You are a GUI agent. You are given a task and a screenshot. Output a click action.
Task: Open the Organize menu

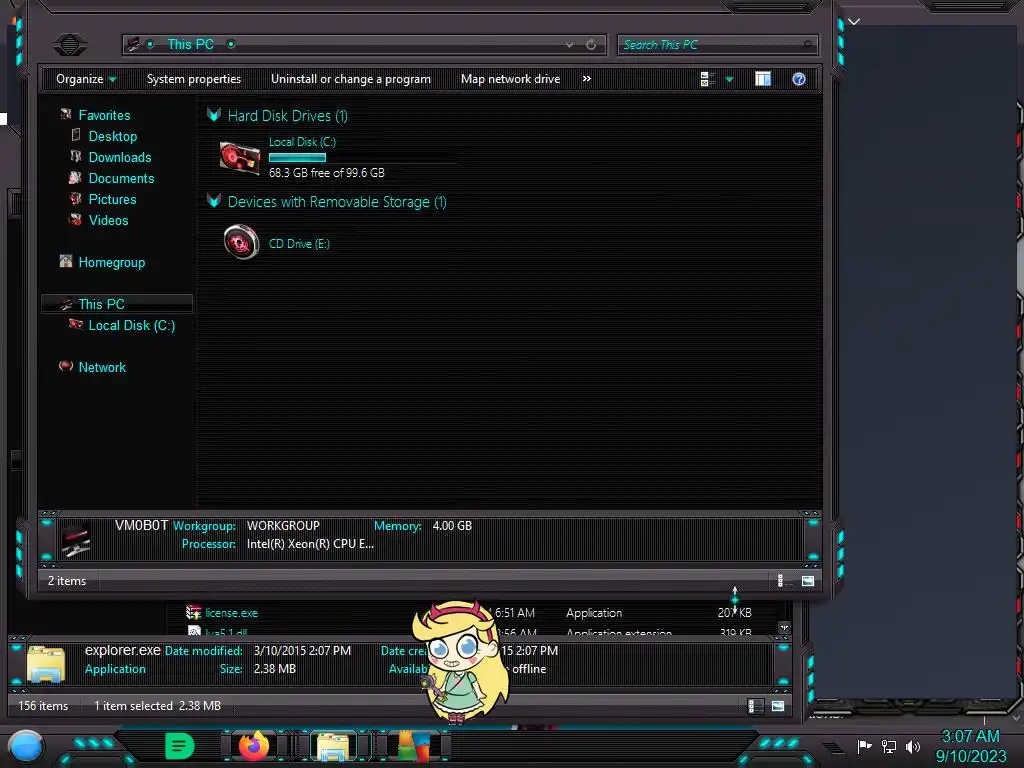pos(86,79)
